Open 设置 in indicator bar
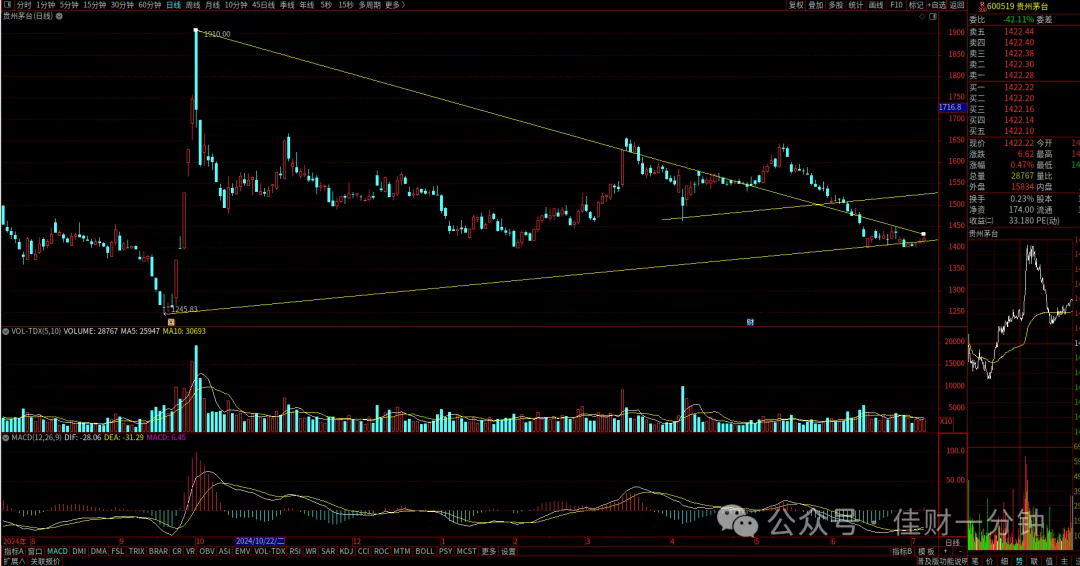This screenshot has height=566, width=1080. pos(508,552)
